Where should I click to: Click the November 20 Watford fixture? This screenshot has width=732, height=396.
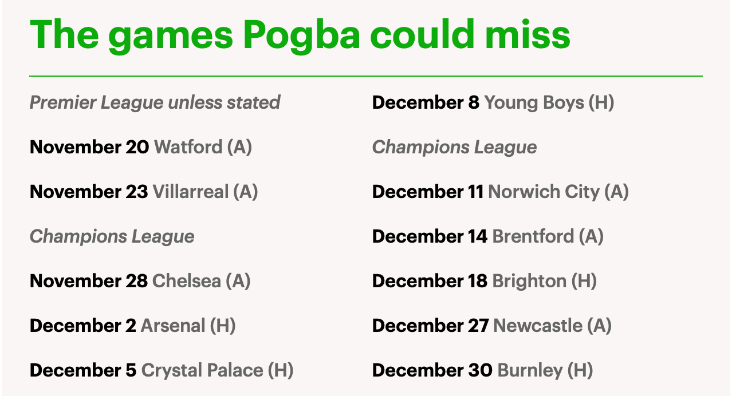(x=141, y=147)
